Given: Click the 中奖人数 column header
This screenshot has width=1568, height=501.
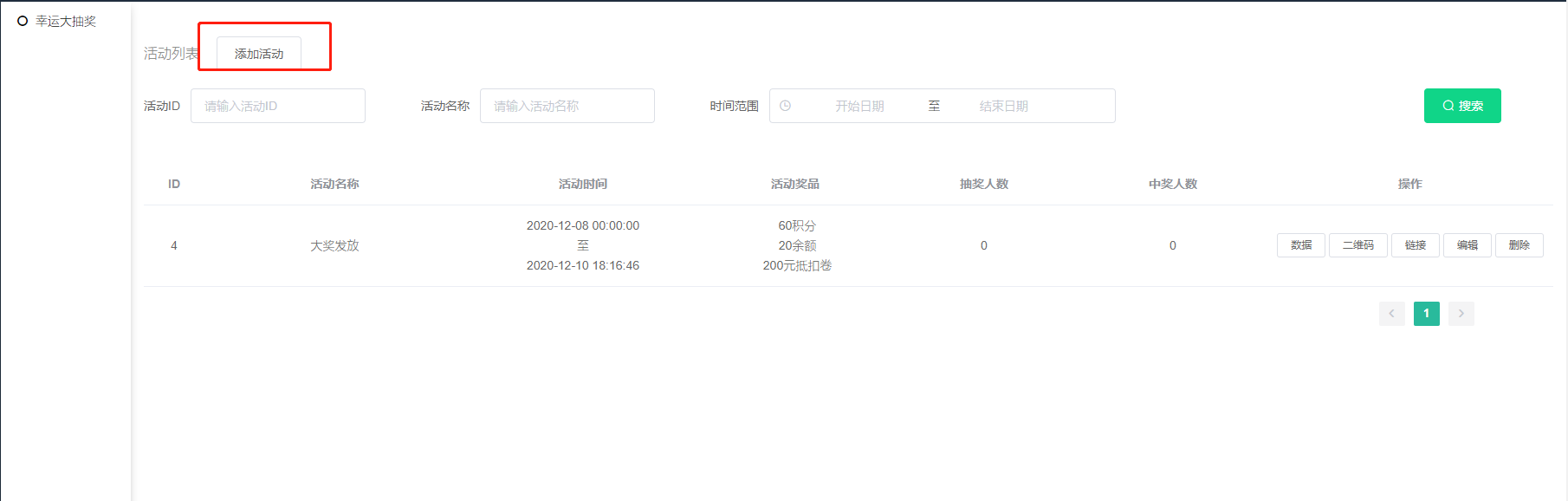Looking at the screenshot, I should tap(1173, 184).
